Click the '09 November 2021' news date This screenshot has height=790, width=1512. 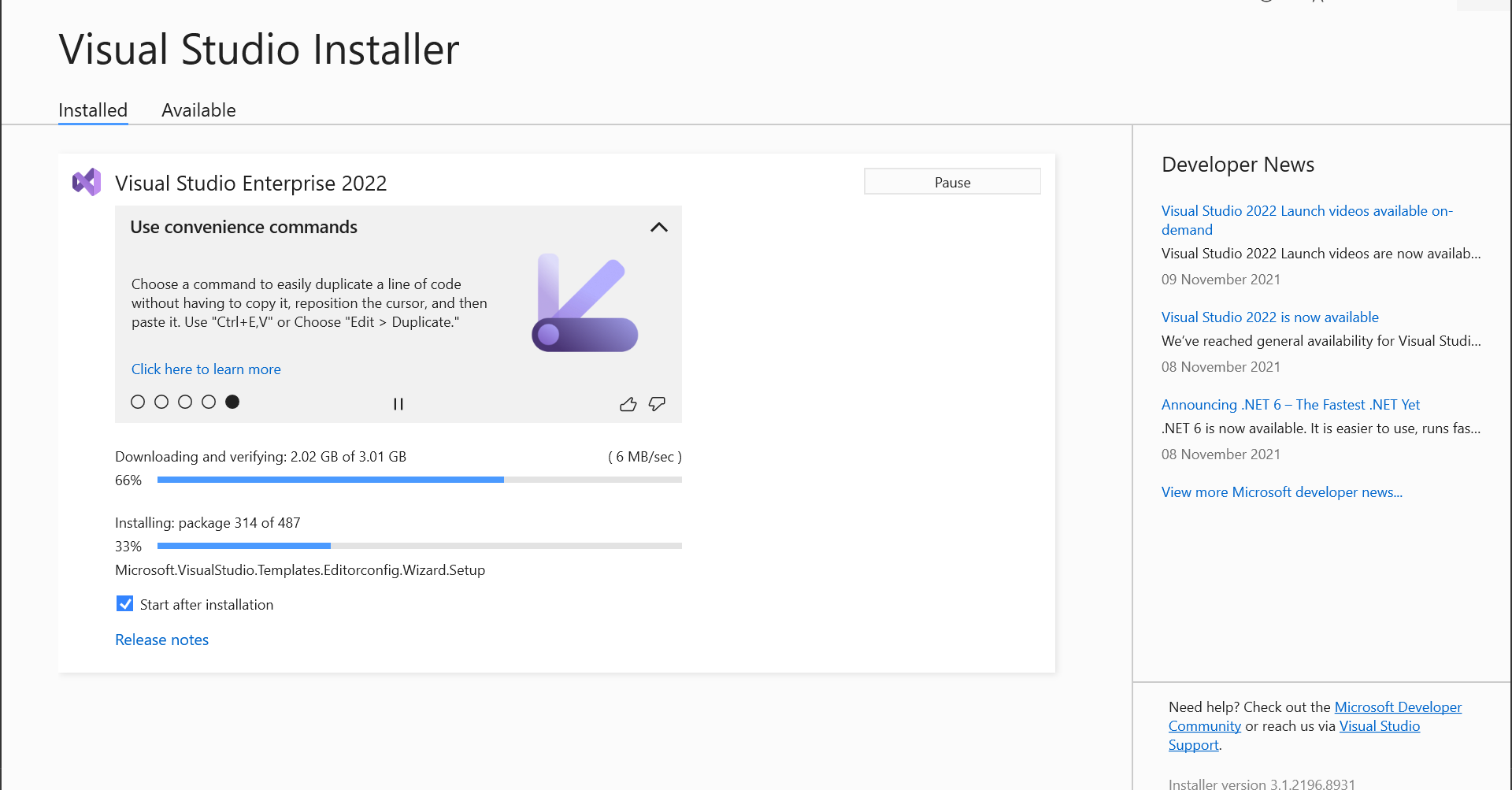(x=1221, y=280)
